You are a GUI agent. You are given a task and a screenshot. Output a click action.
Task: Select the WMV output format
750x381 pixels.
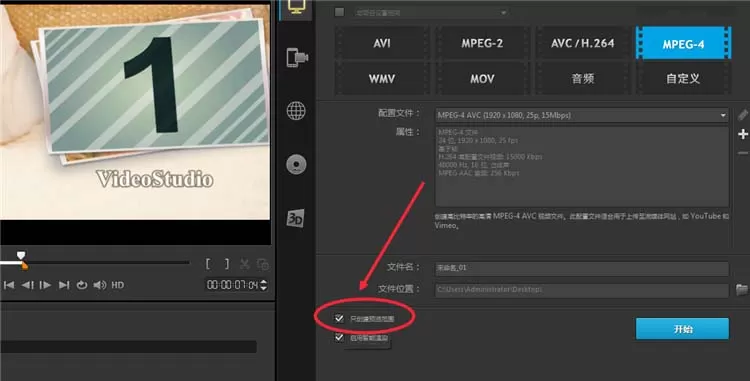[382, 78]
